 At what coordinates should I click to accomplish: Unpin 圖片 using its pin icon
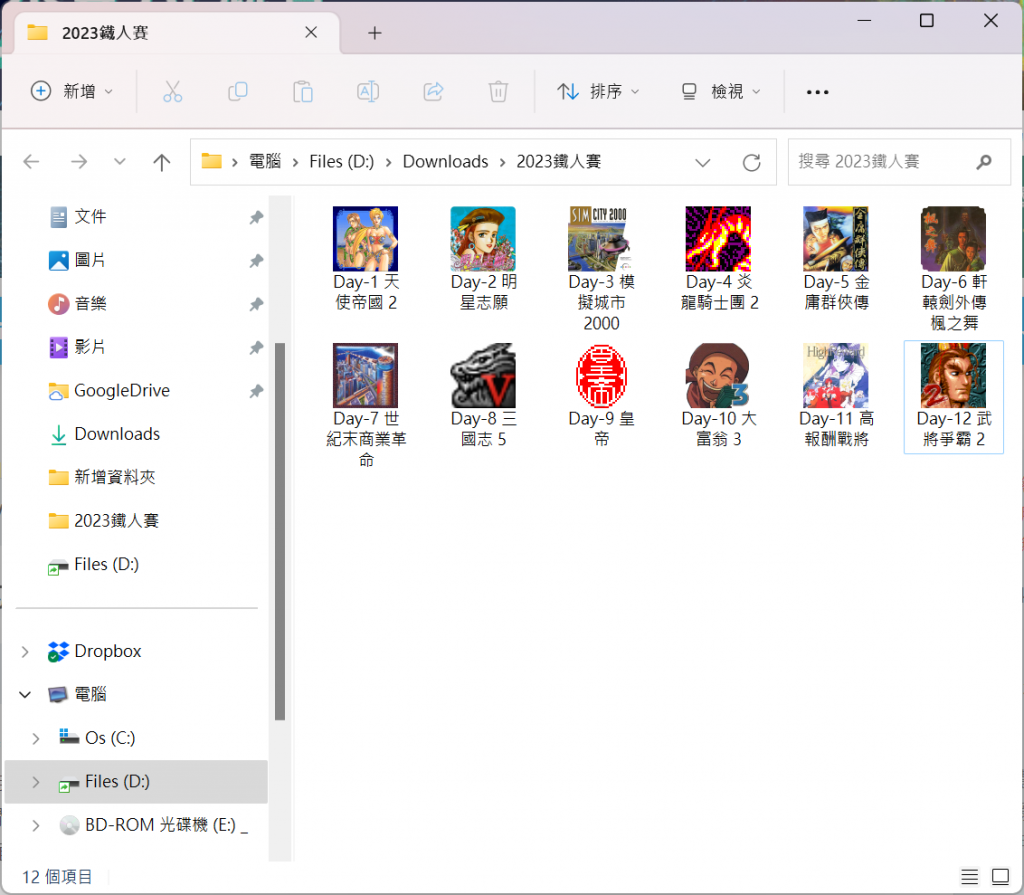coord(256,261)
